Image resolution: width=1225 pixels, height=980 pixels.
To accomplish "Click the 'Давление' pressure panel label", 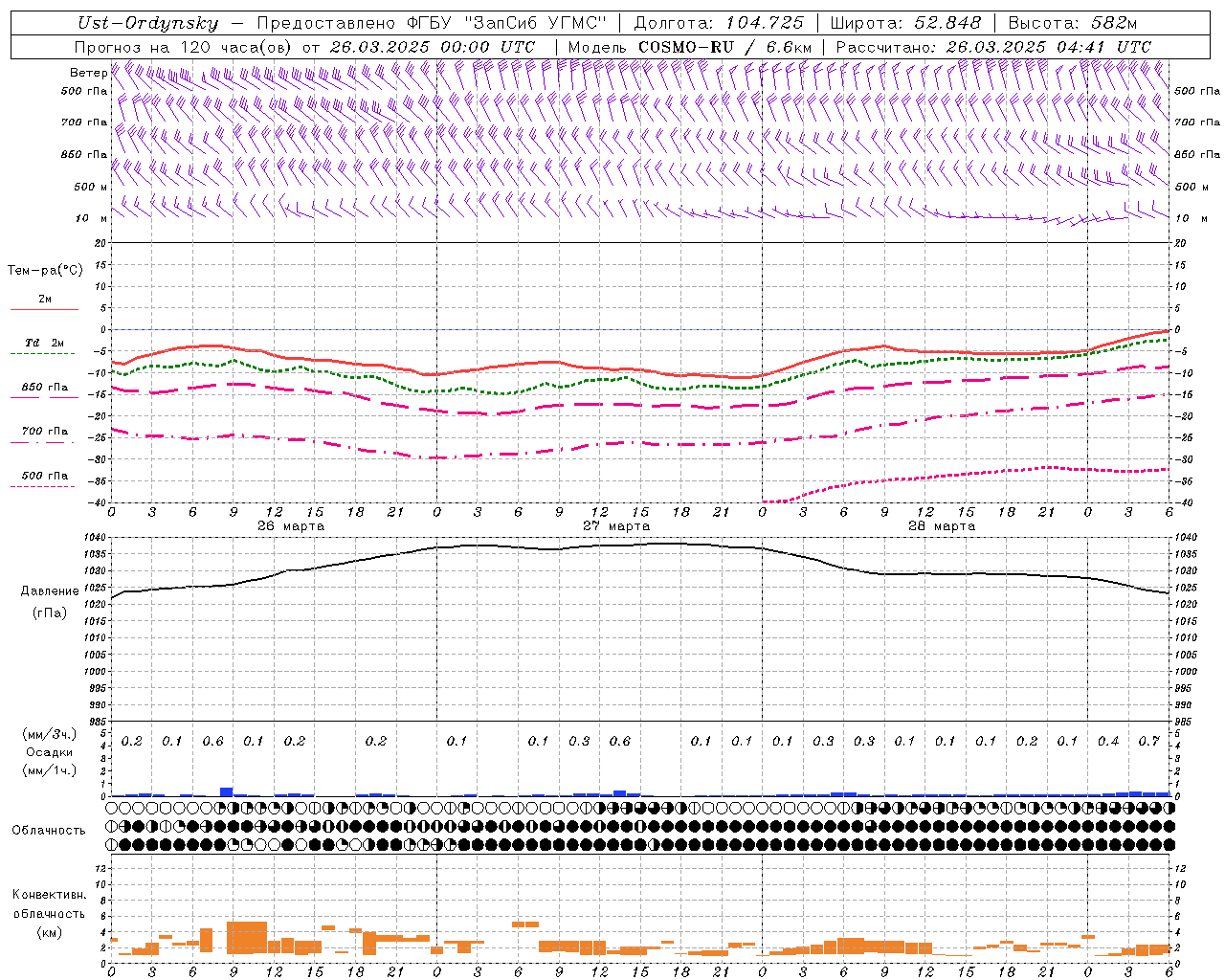I will (50, 591).
